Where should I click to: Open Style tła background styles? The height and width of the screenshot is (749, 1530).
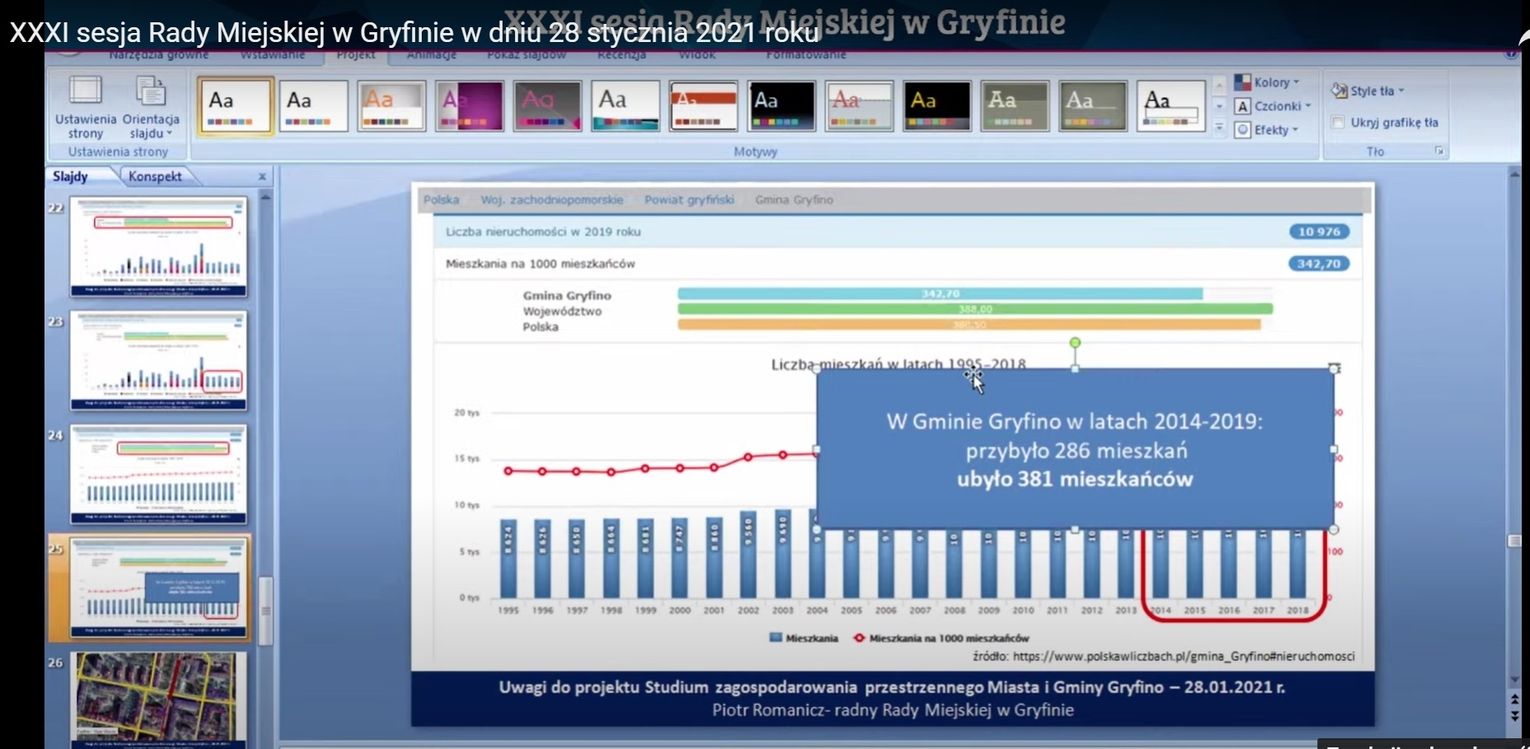(1368, 91)
